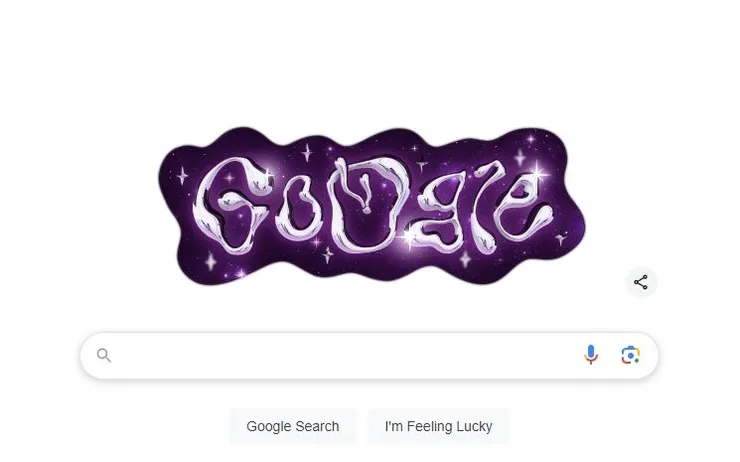740x462 pixels.
Task: Open the purple galaxy Google doodle
Action: (x=371, y=206)
